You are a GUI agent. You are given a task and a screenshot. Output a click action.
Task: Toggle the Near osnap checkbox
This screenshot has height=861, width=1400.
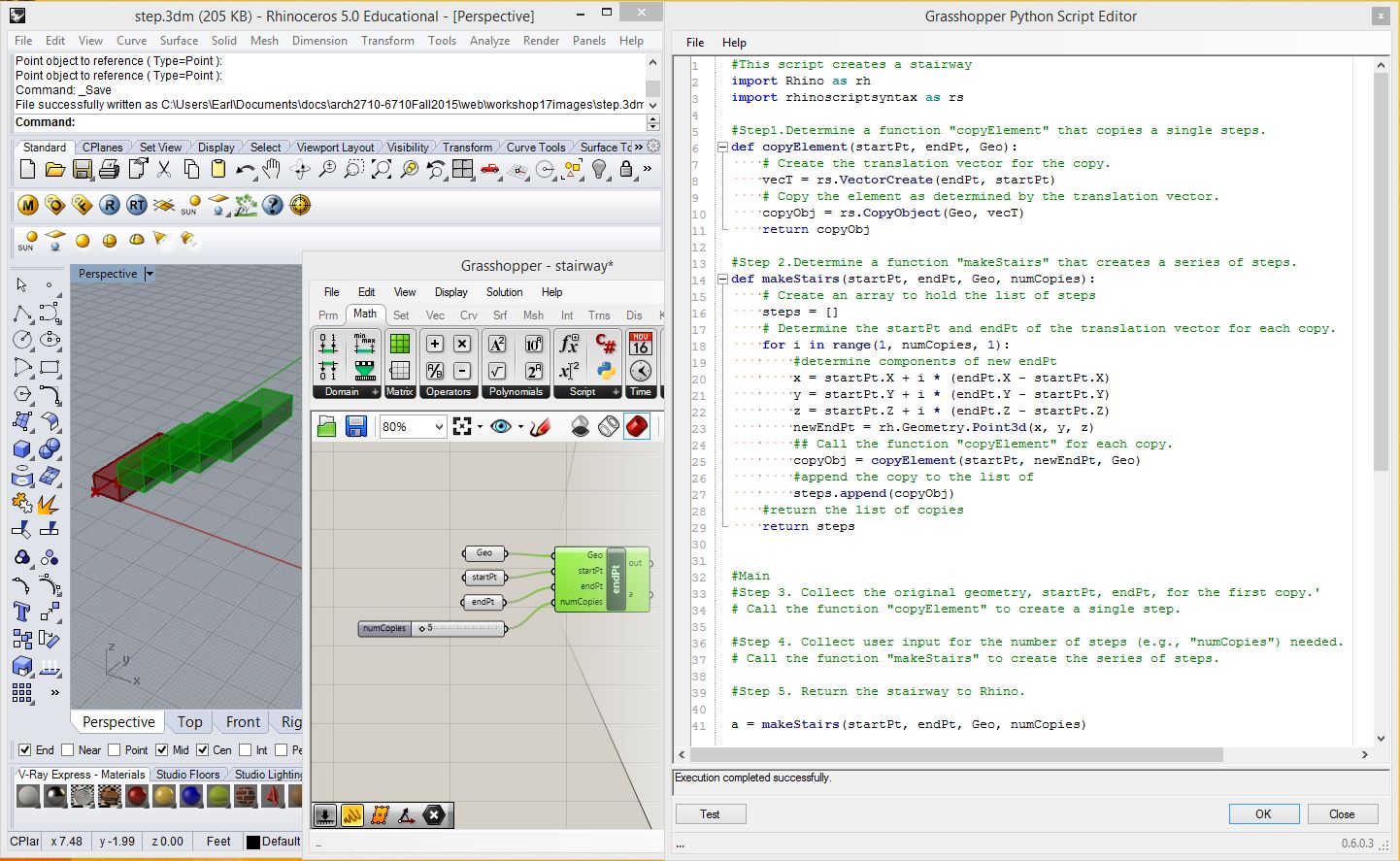(68, 750)
